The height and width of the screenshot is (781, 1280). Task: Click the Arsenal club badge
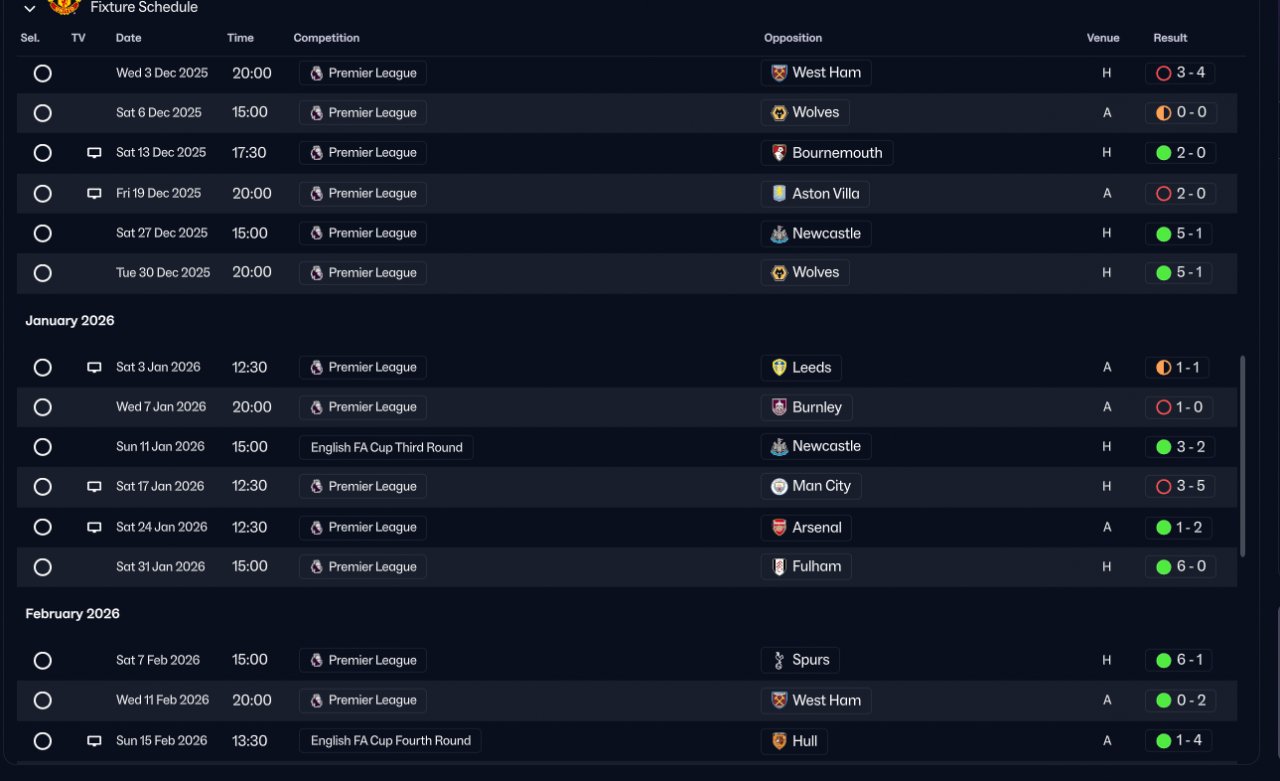779,527
